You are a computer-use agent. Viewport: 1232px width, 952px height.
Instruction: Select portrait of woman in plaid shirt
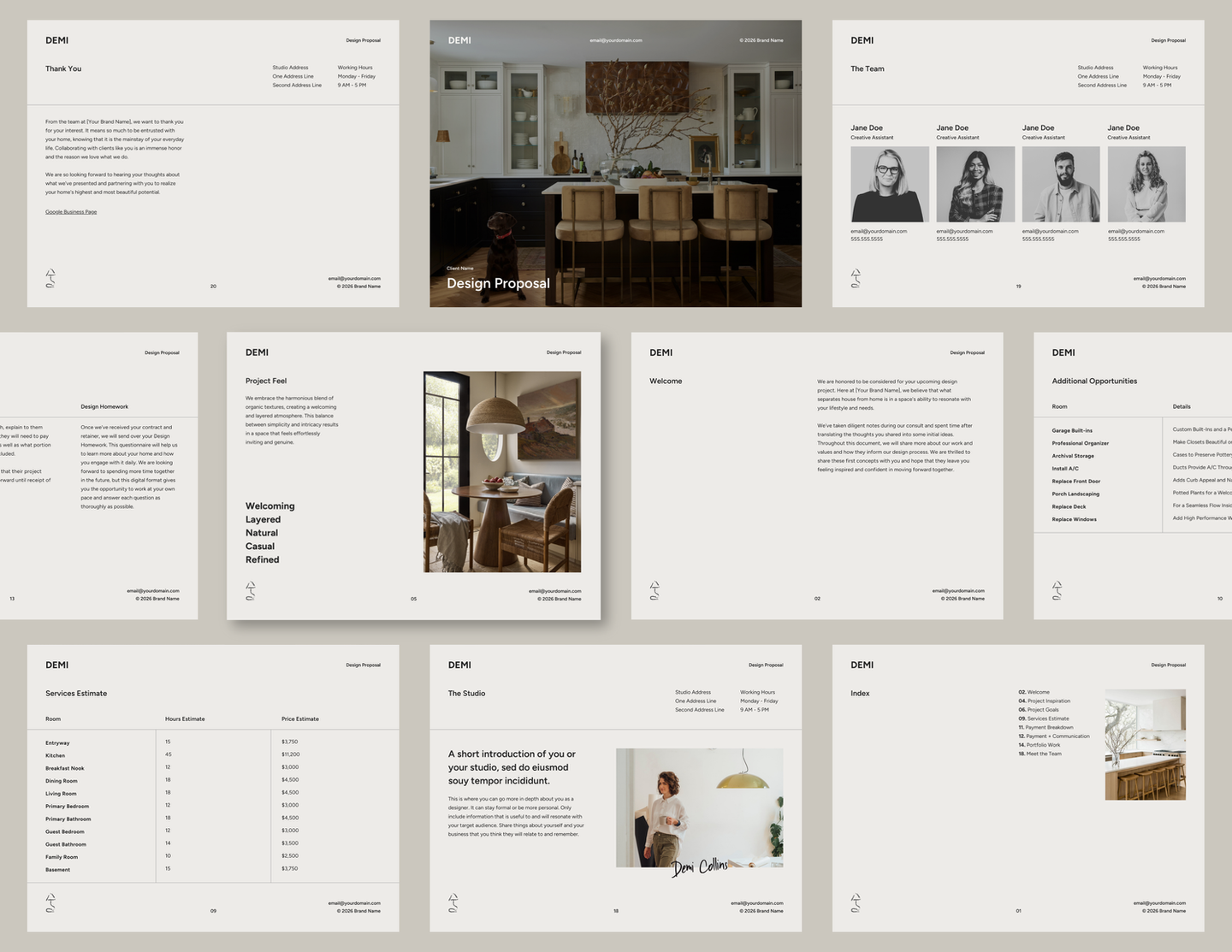pyautogui.click(x=975, y=184)
